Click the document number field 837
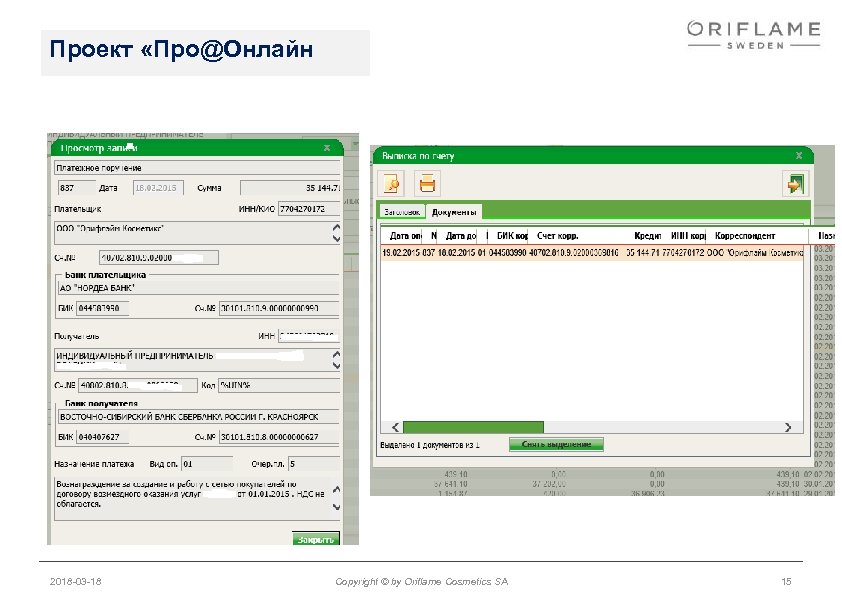Image resolution: width=842 pixels, height=595 pixels. click(x=76, y=188)
